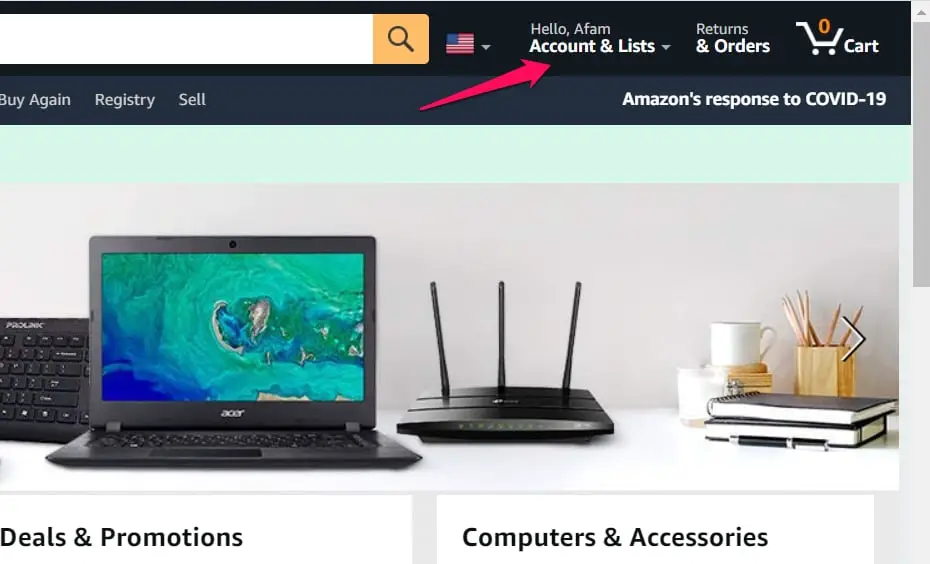This screenshot has width=930, height=564.
Task: Open the Buy Again menu item
Action: click(x=35, y=100)
